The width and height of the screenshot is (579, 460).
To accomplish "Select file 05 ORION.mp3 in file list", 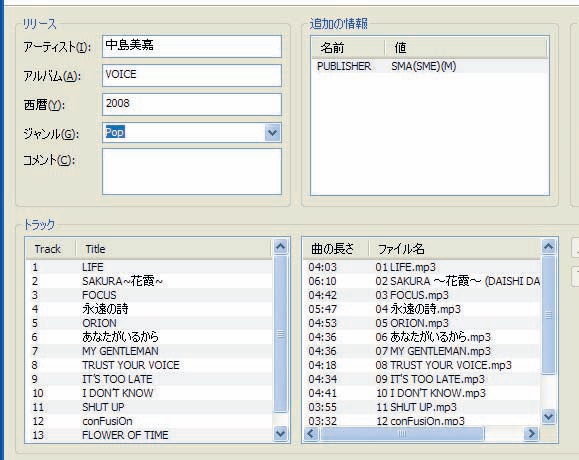I will pos(422,323).
